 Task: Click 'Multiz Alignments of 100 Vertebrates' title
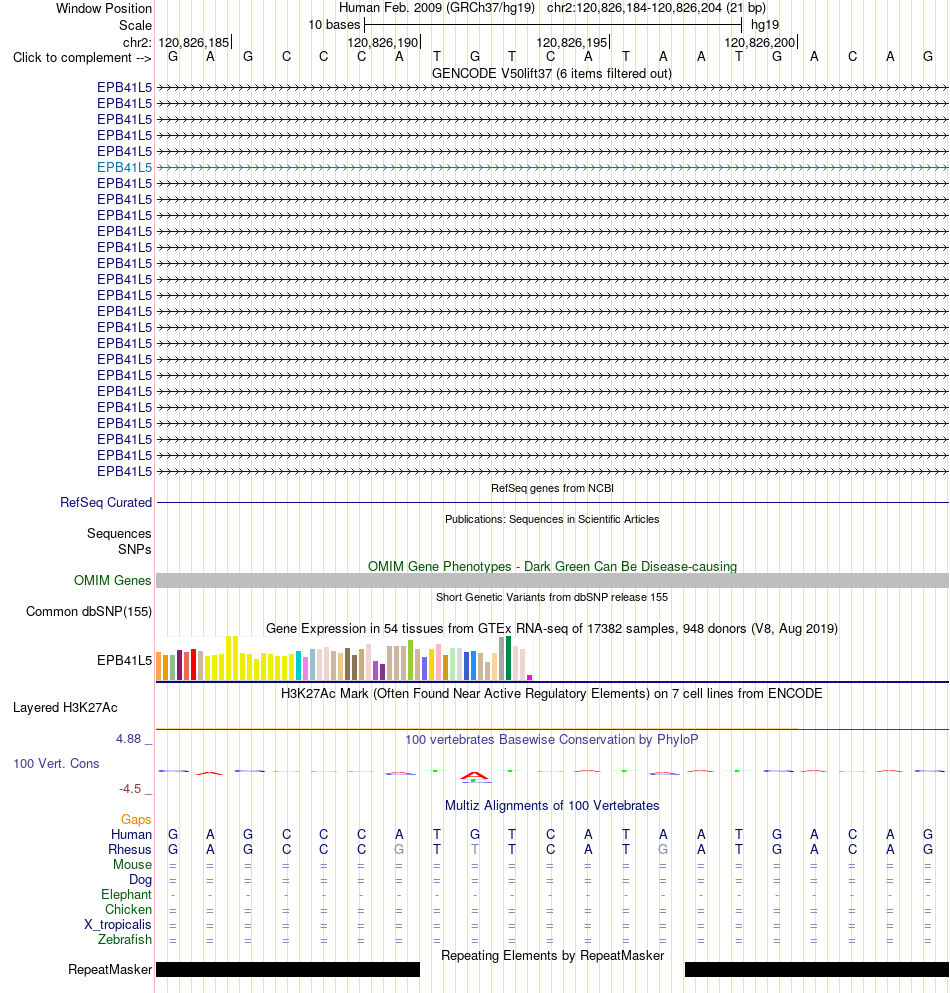[552, 806]
